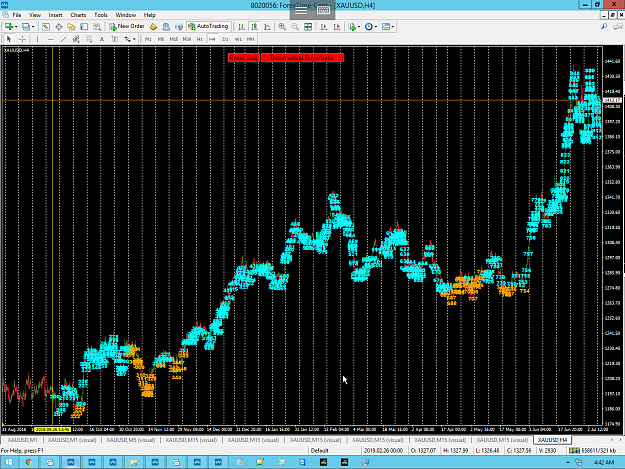The height and width of the screenshot is (469, 625).
Task: Open the Insert menu
Action: click(x=55, y=15)
